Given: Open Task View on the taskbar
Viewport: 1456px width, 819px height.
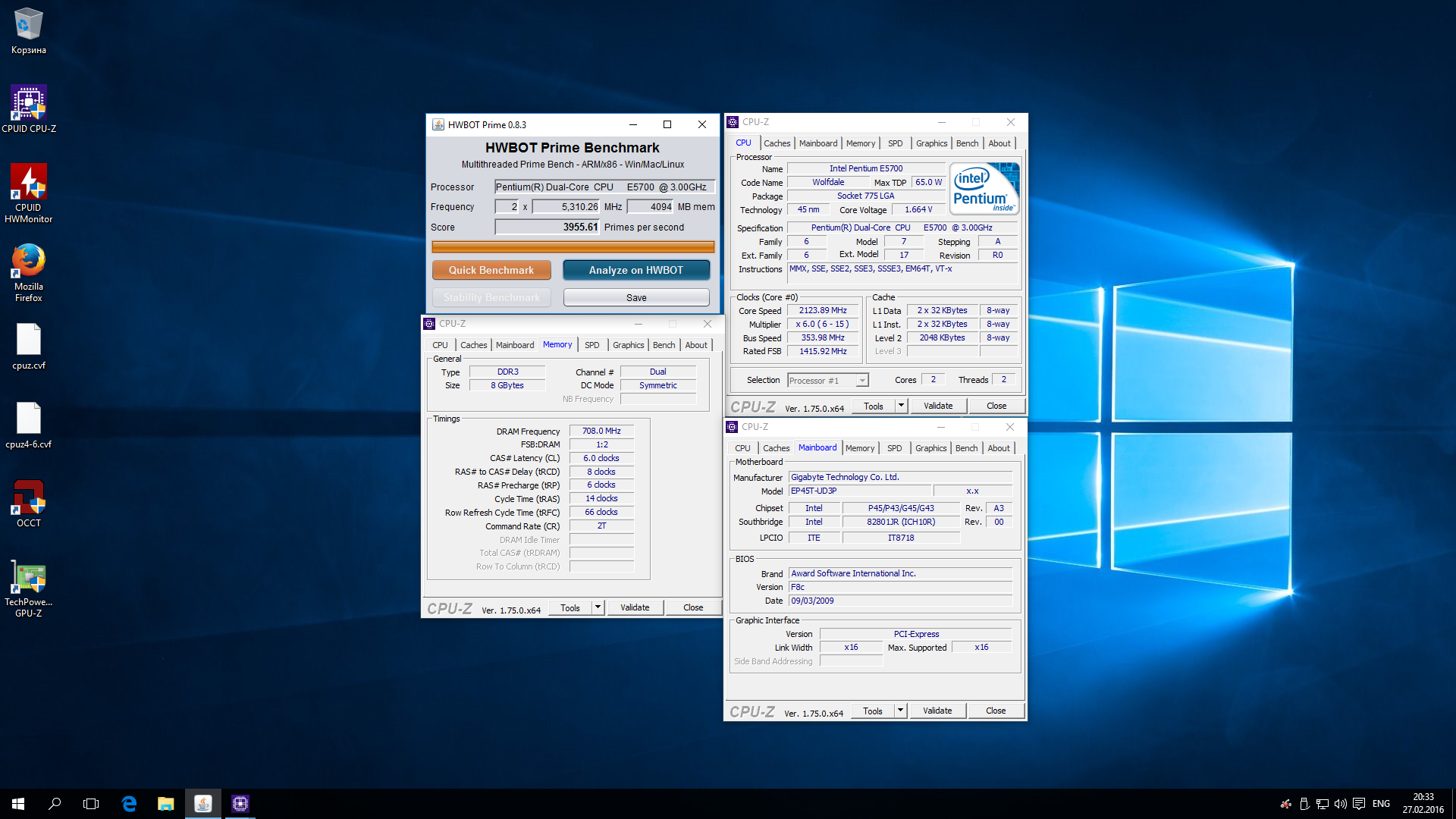Looking at the screenshot, I should [91, 804].
